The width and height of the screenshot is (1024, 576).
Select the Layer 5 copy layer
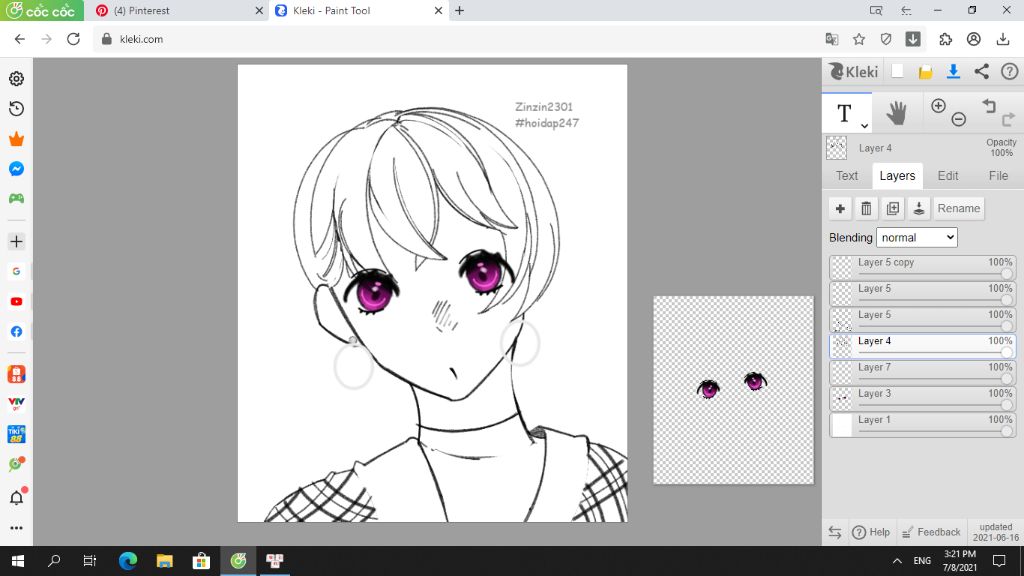pyautogui.click(x=923, y=267)
